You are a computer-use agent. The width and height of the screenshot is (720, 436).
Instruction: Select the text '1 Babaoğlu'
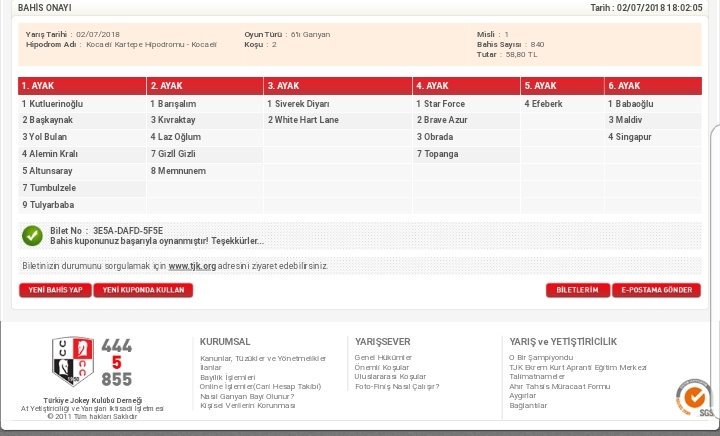tap(630, 104)
